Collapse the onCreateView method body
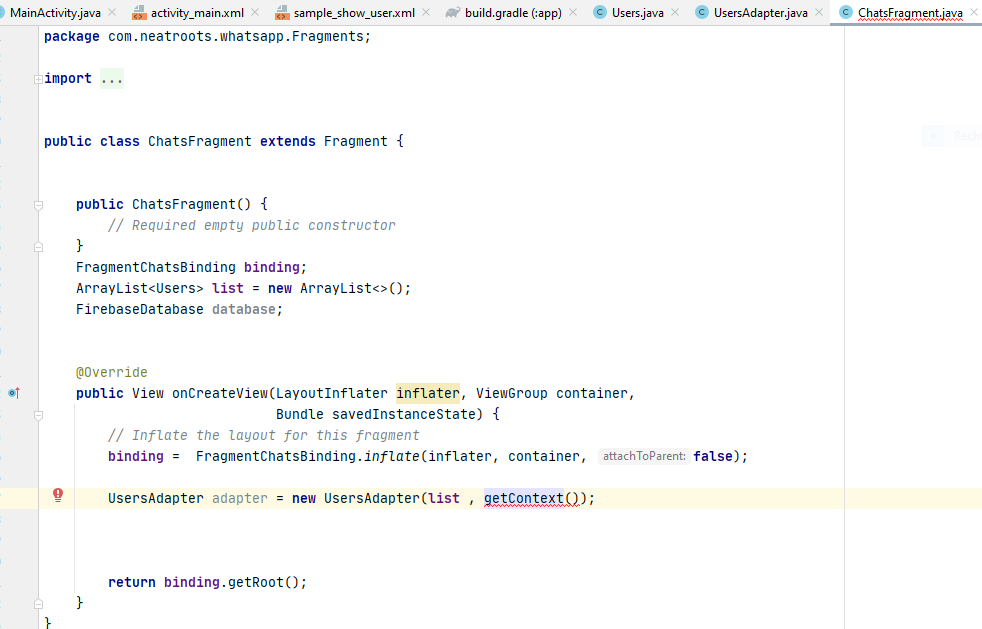Screen dimensions: 982x629 tap(38, 415)
